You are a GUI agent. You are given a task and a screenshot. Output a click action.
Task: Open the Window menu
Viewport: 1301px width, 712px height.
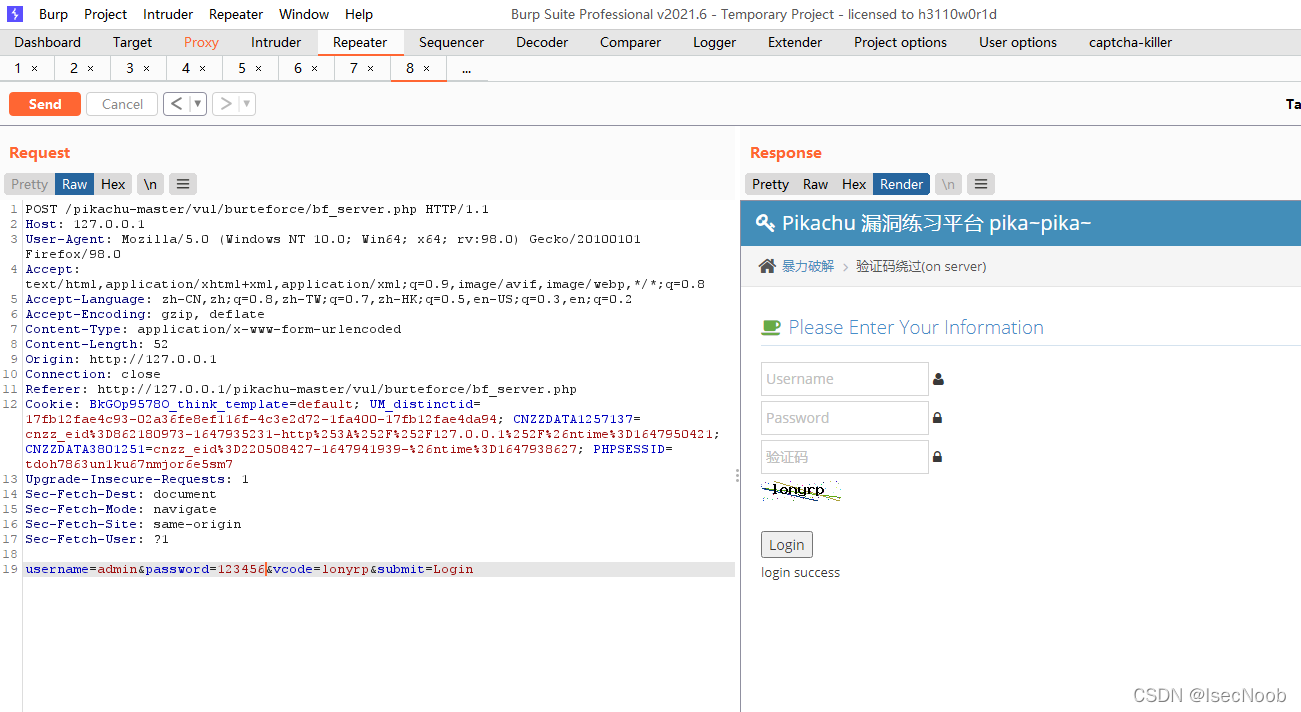click(304, 14)
